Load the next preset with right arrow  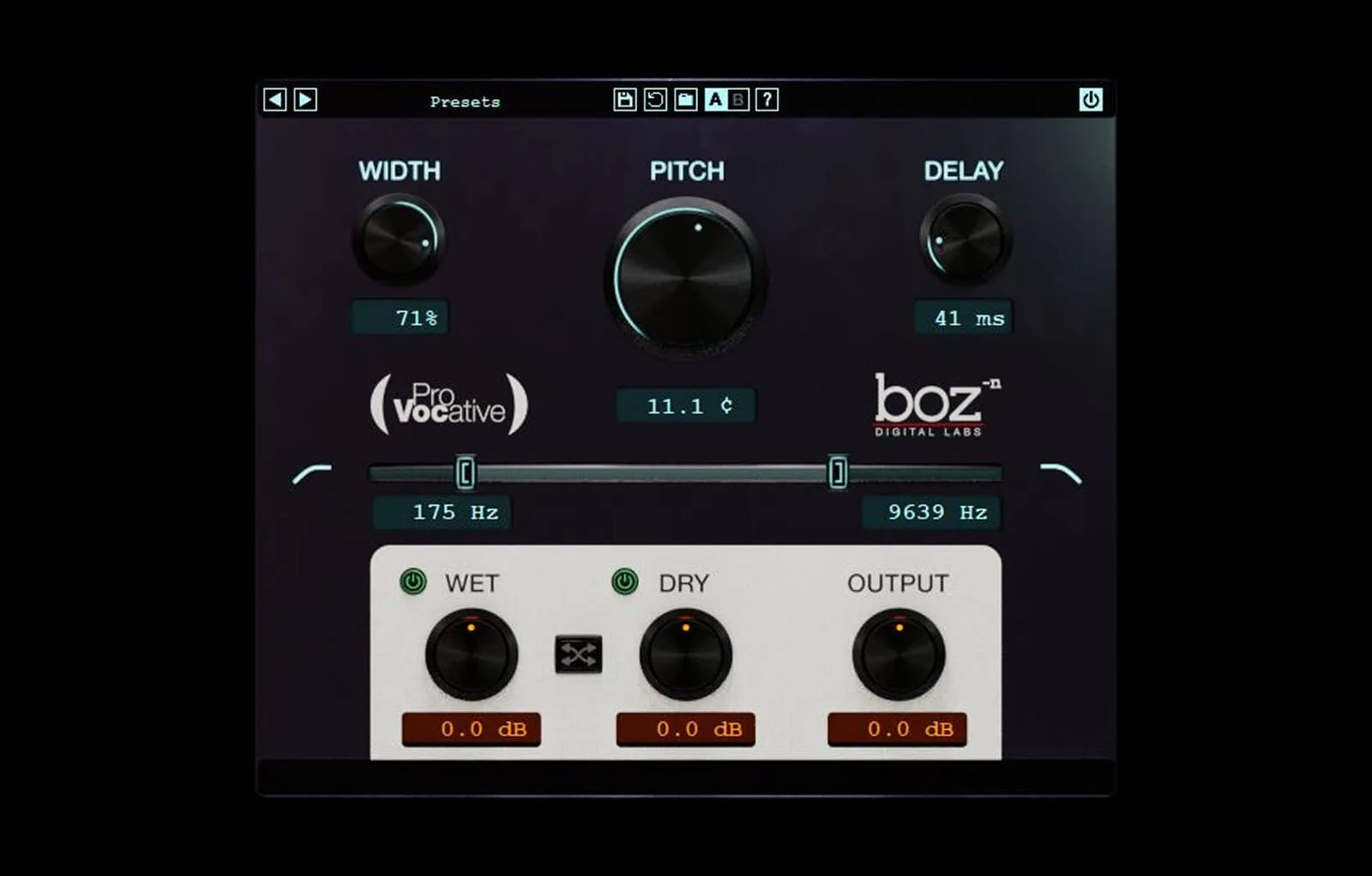pyautogui.click(x=305, y=100)
